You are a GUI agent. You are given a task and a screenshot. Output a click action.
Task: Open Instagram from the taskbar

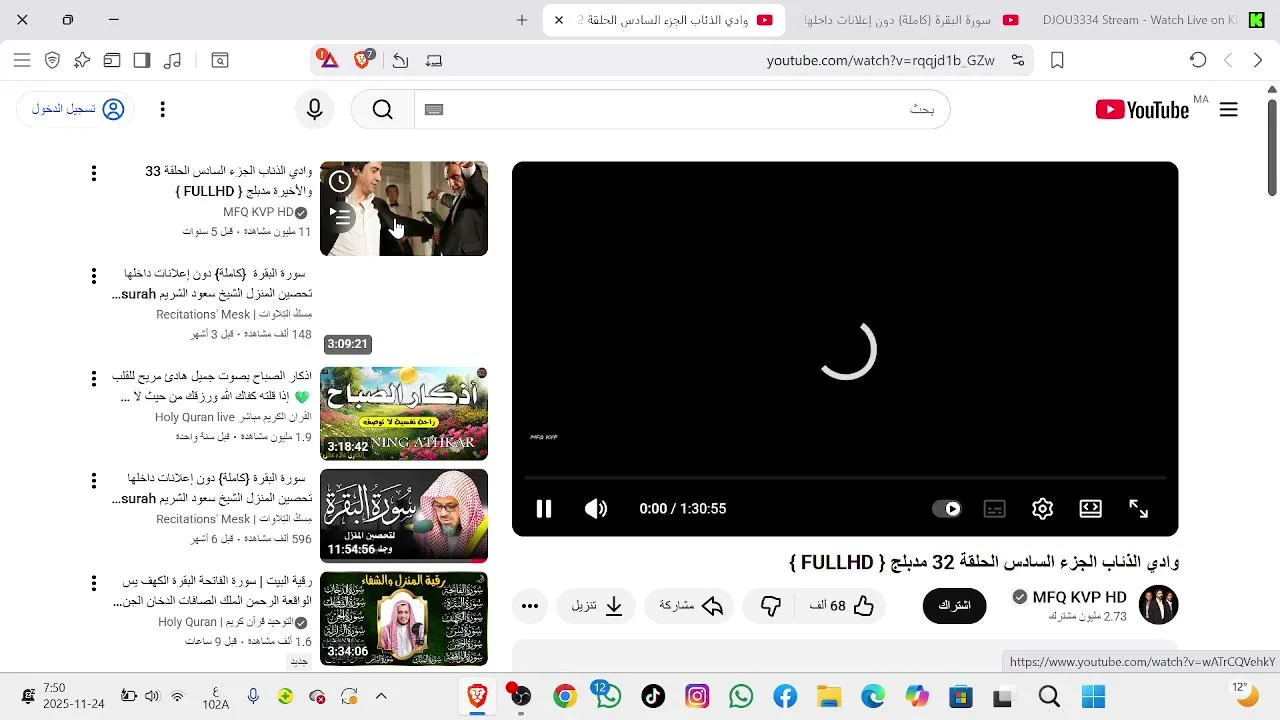697,696
